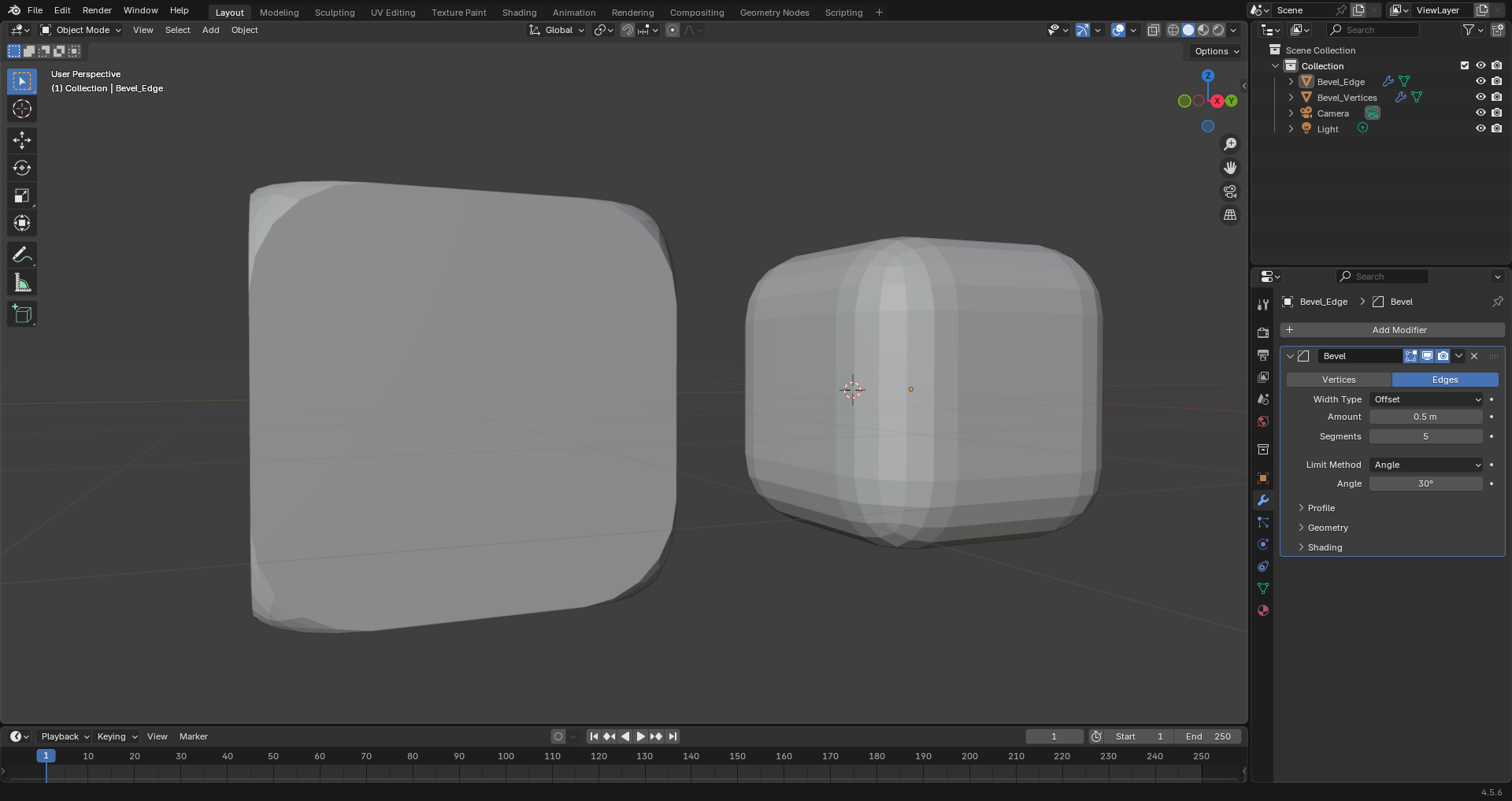
Task: Switch perspective/orthographic grid icon
Action: pos(1229,215)
